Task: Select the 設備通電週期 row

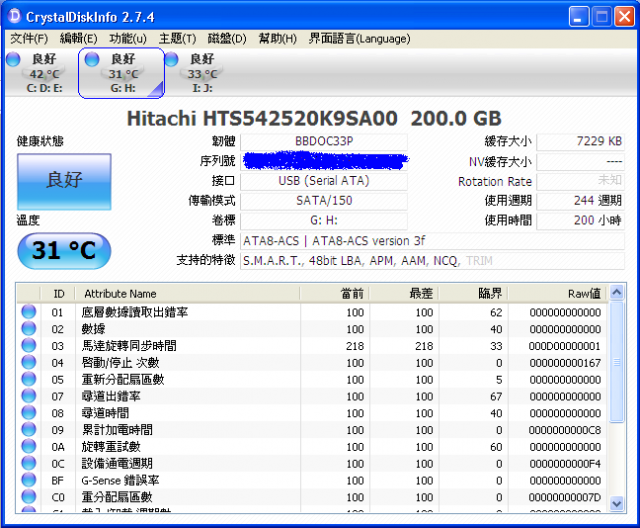Action: click(312, 464)
